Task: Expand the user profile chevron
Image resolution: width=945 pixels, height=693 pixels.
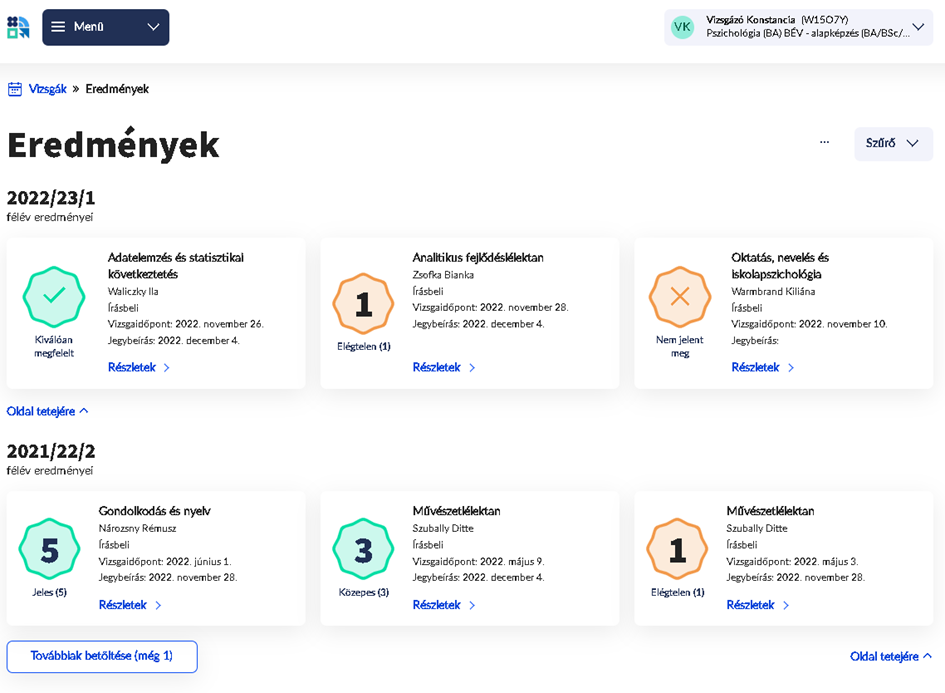Action: [x=918, y=27]
